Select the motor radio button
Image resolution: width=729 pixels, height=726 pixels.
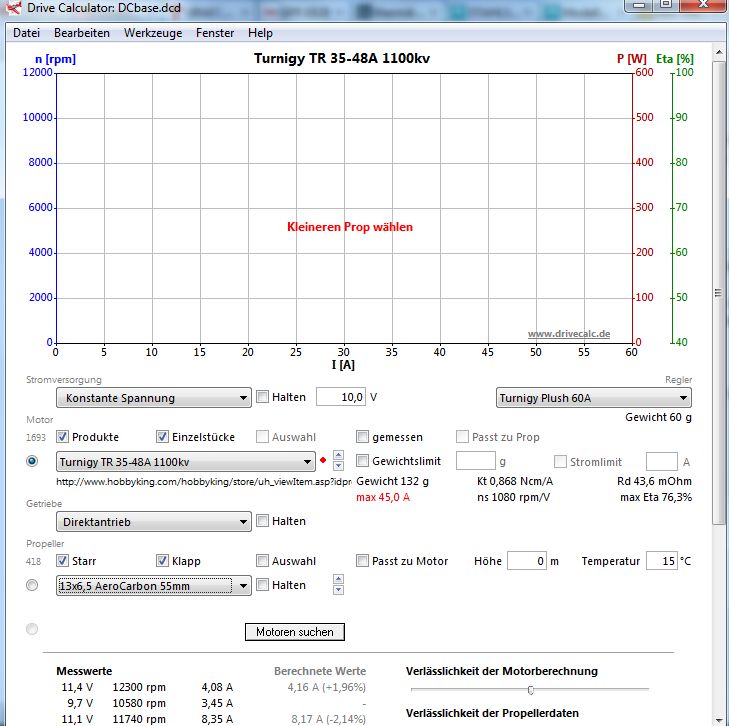click(32, 461)
